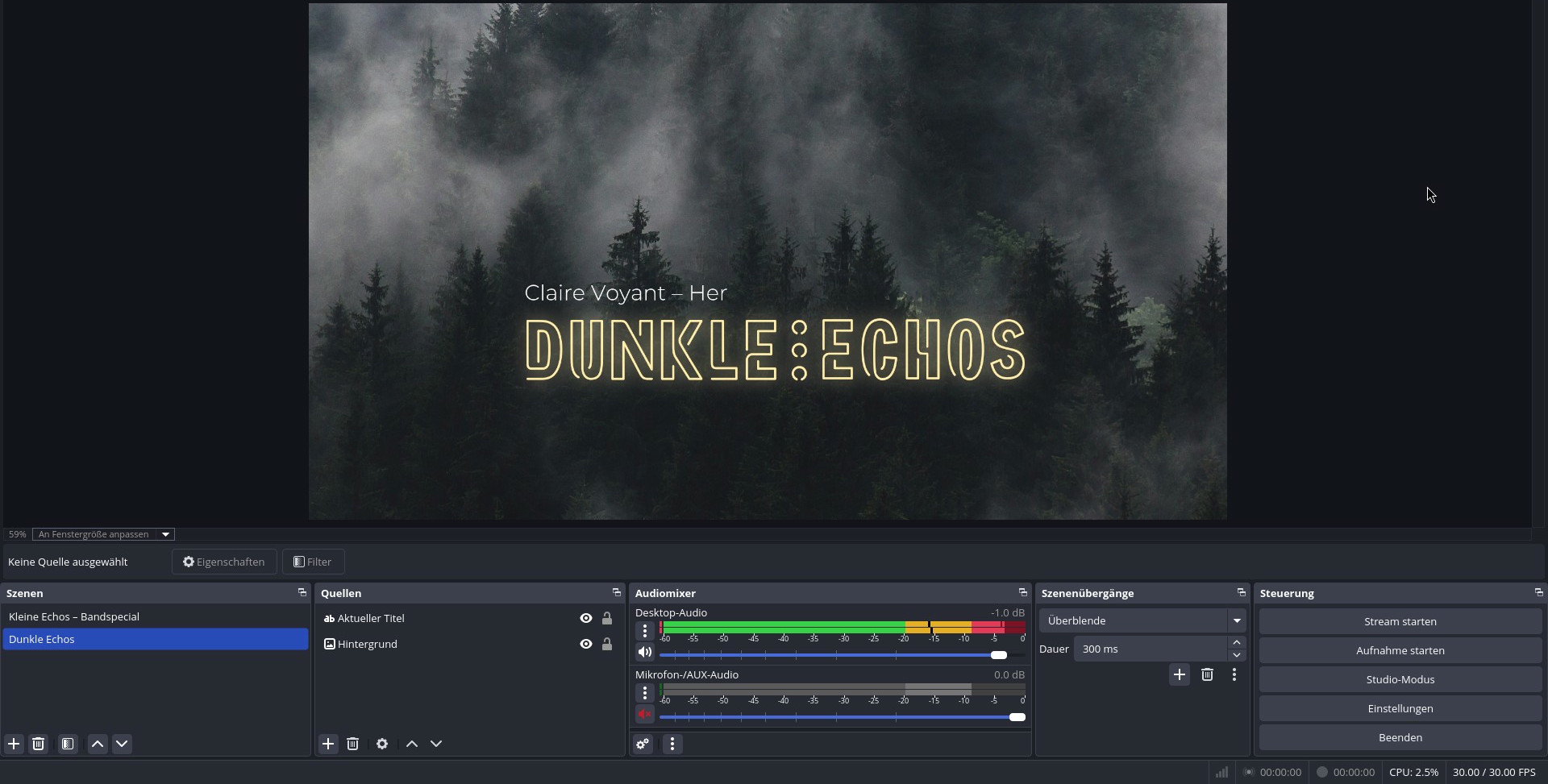Image resolution: width=1548 pixels, height=784 pixels.
Task: Select the Hintergrund source row
Action: 470,644
